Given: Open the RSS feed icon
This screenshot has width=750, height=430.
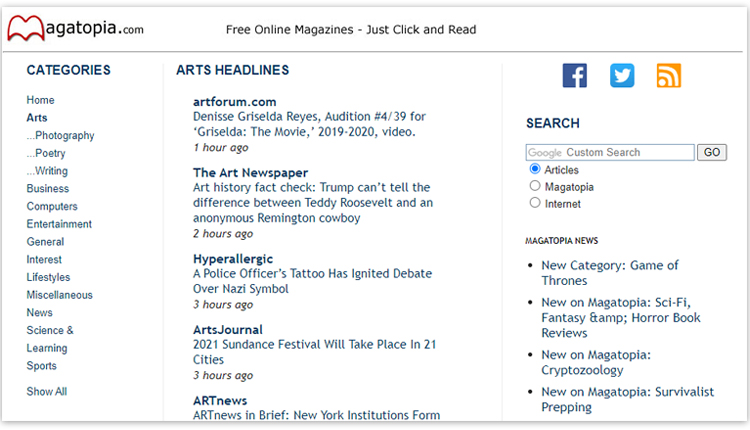Looking at the screenshot, I should click(668, 76).
